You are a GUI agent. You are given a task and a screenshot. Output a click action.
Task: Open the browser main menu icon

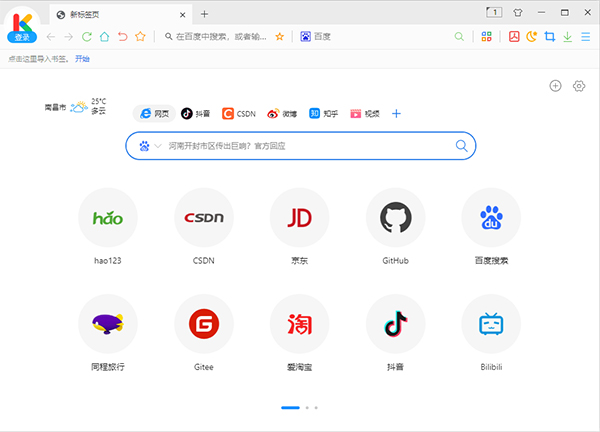tap(585, 37)
